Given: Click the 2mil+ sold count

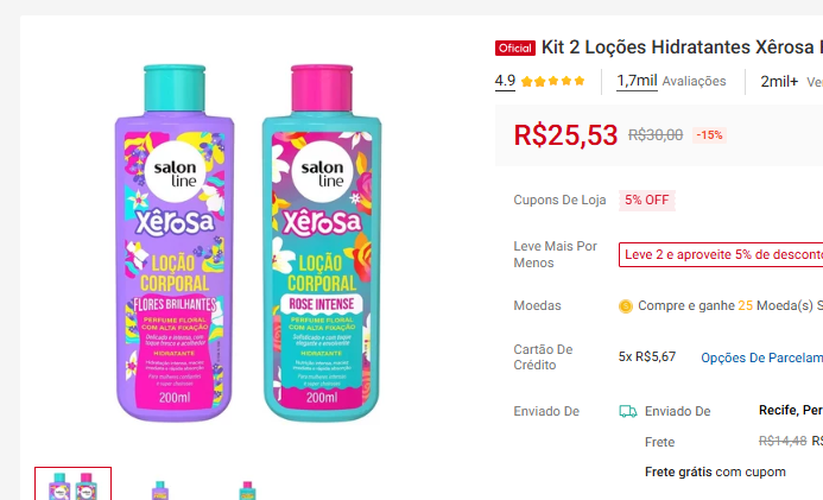Looking at the screenshot, I should pos(779,81).
